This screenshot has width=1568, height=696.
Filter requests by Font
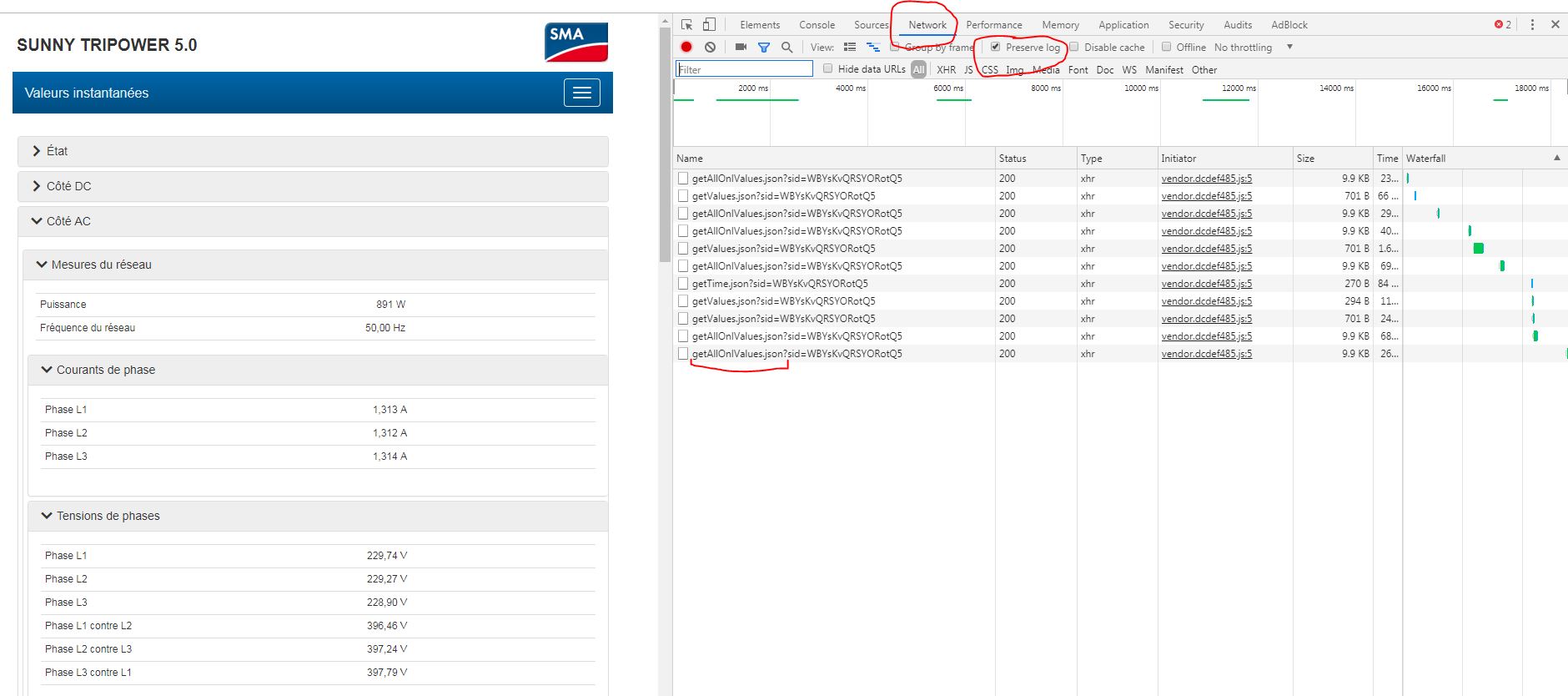[1078, 70]
